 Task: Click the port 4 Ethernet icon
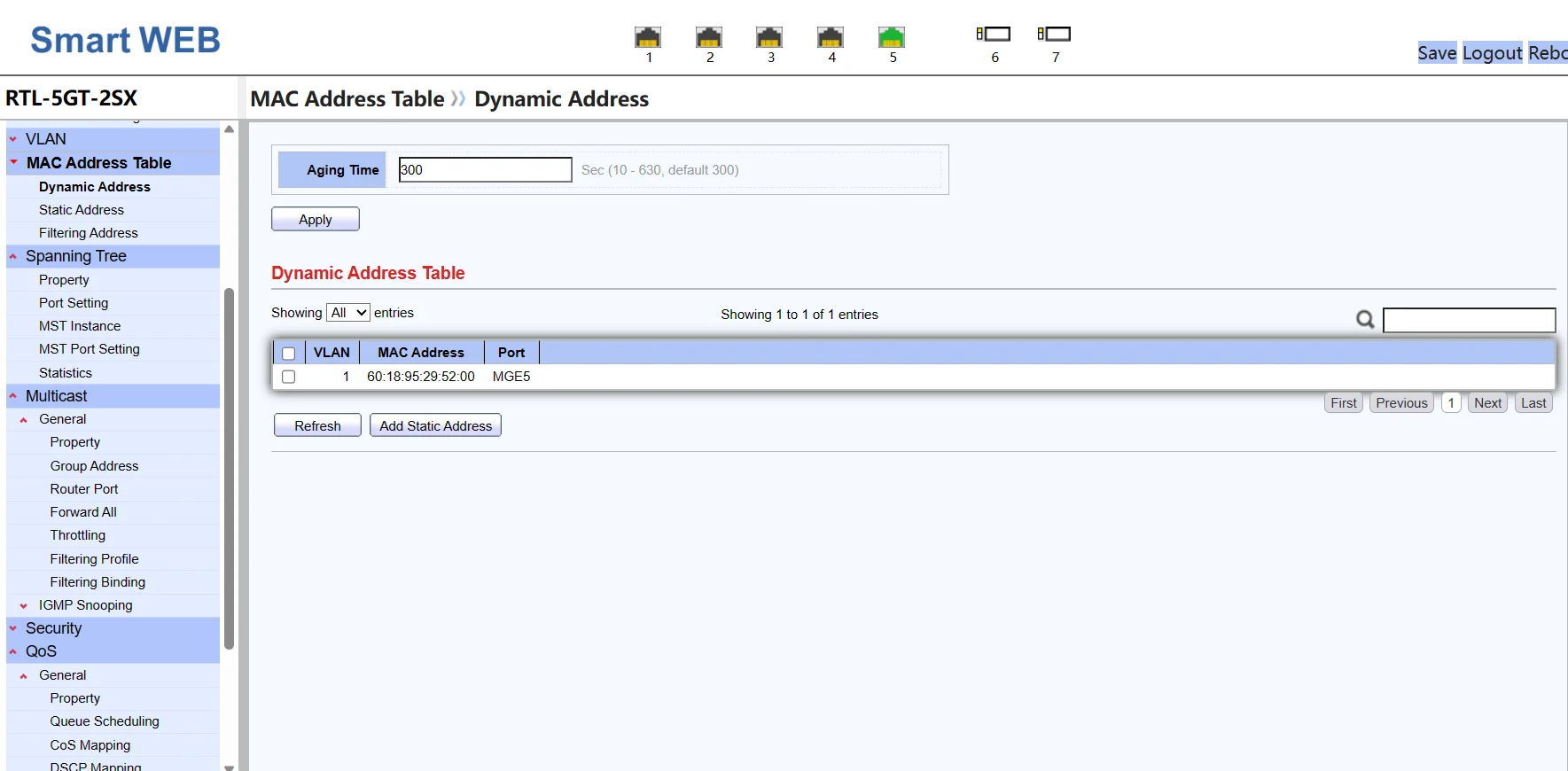click(831, 37)
